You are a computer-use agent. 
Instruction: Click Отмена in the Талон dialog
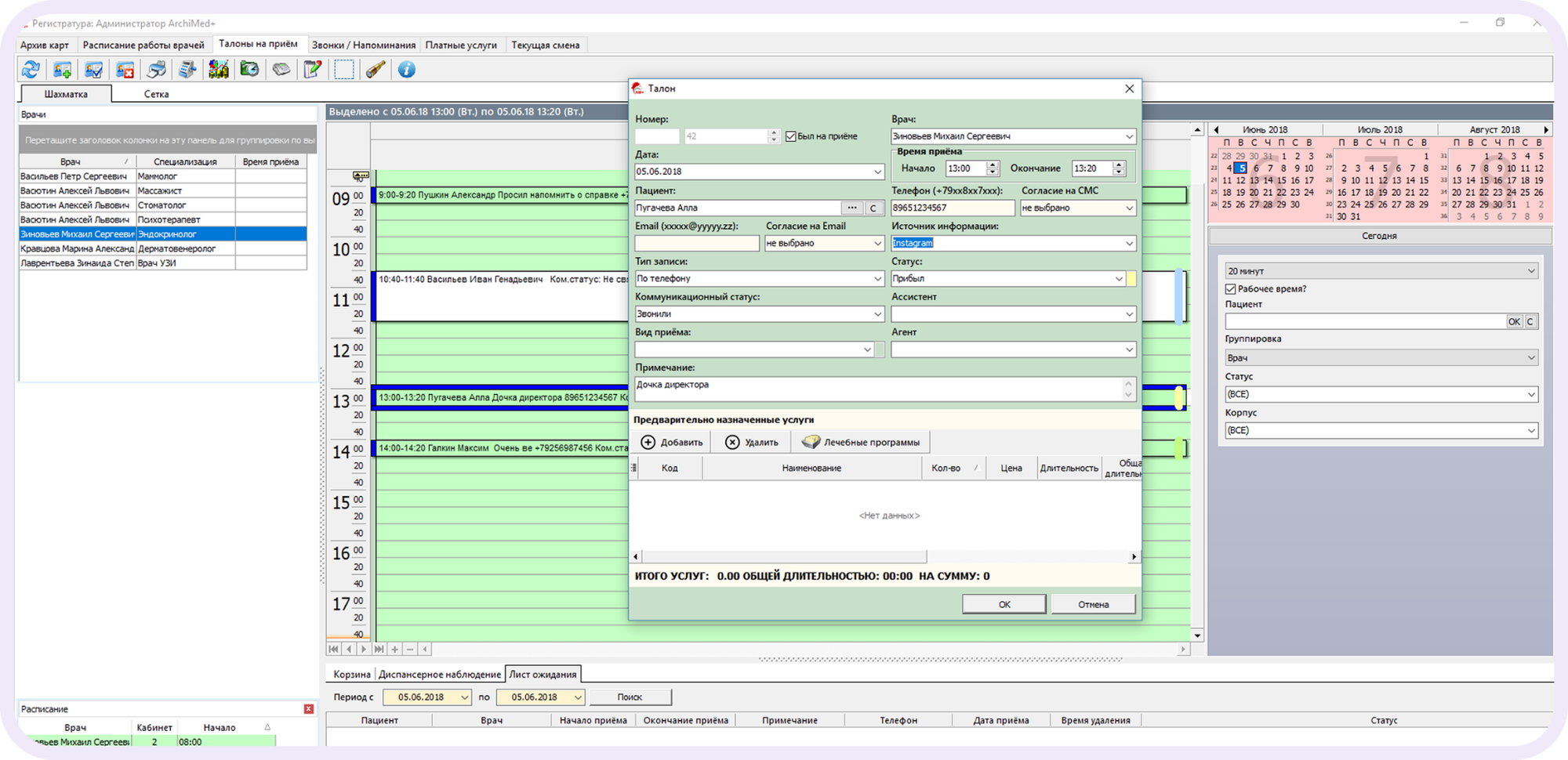[1093, 604]
